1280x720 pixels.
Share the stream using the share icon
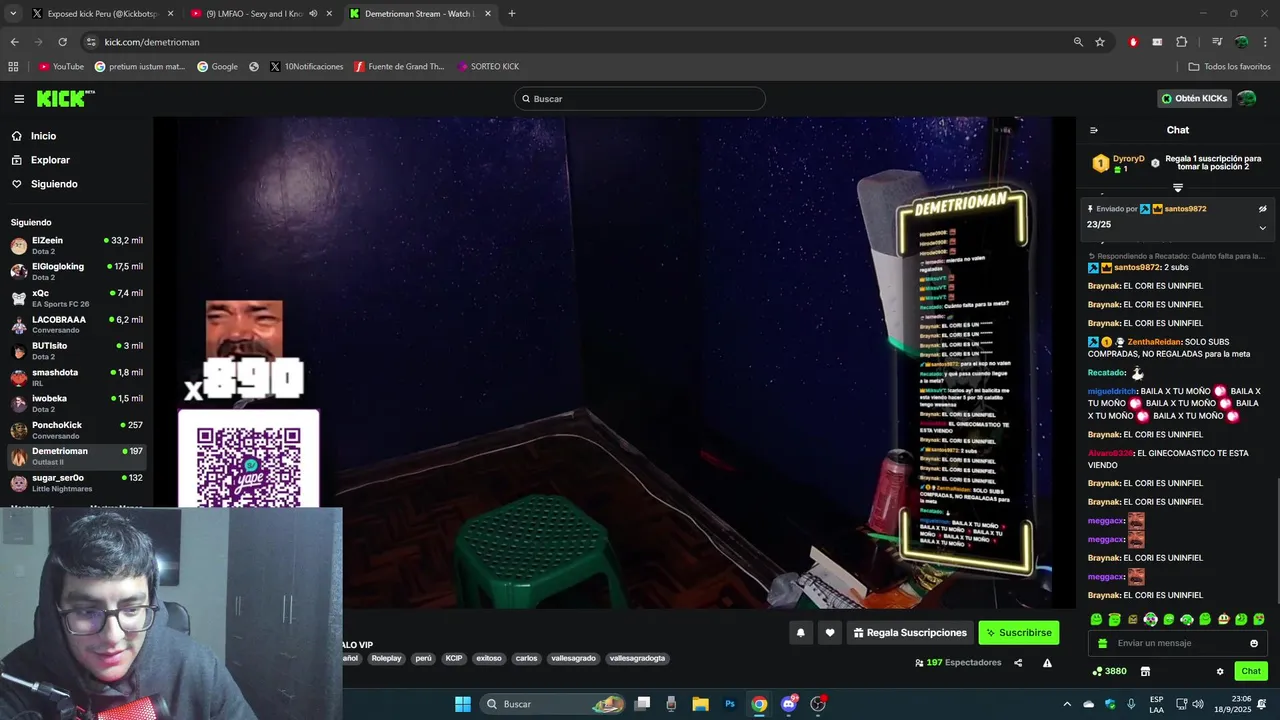1018,663
